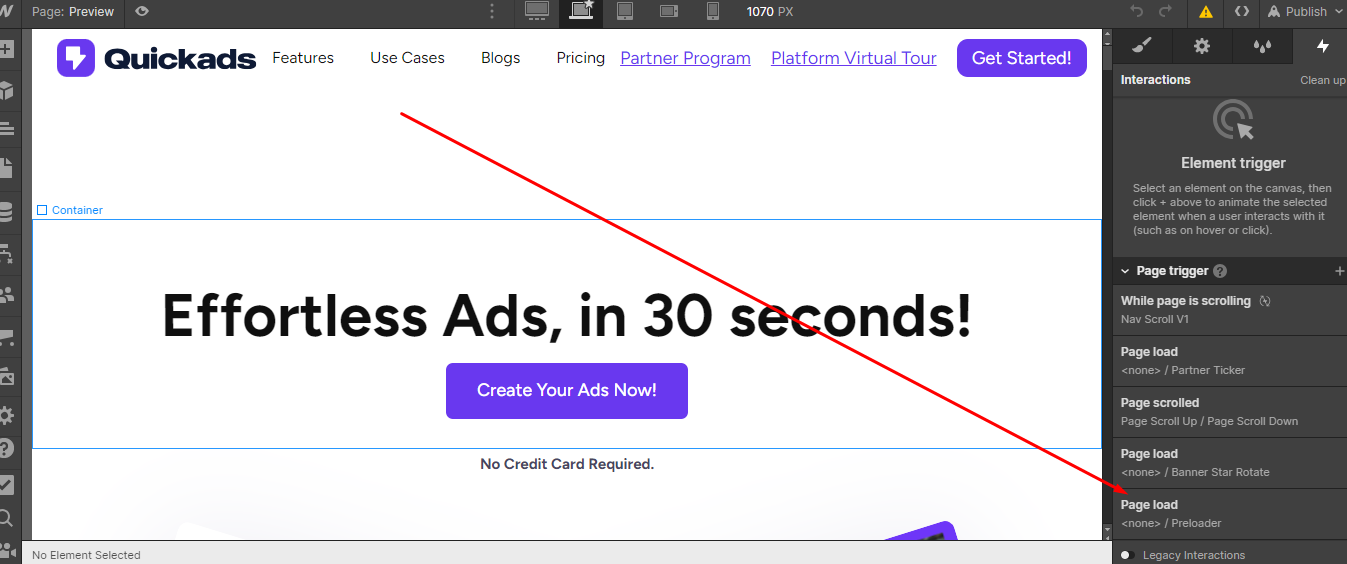
Task: Open the Assets panel
Action: (7, 377)
